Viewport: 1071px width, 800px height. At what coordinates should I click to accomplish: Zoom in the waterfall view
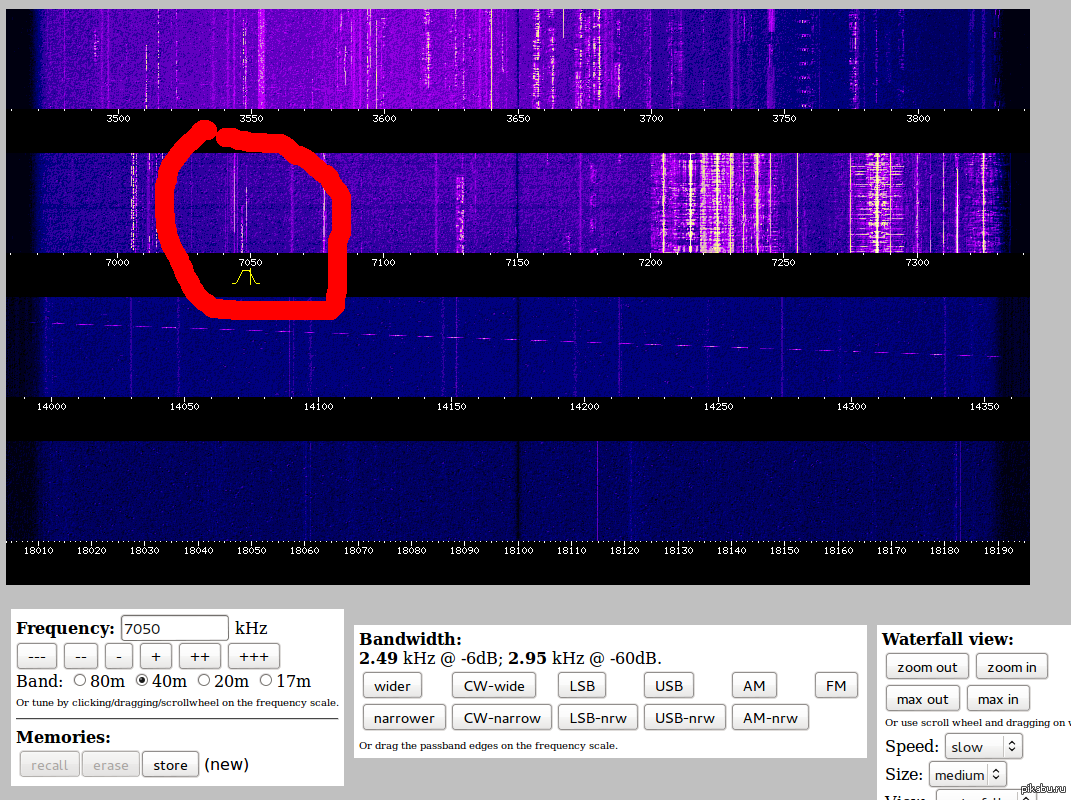(x=1011, y=667)
